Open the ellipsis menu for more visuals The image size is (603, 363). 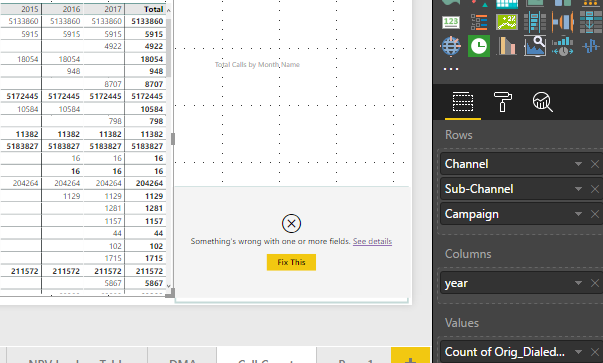point(451,69)
